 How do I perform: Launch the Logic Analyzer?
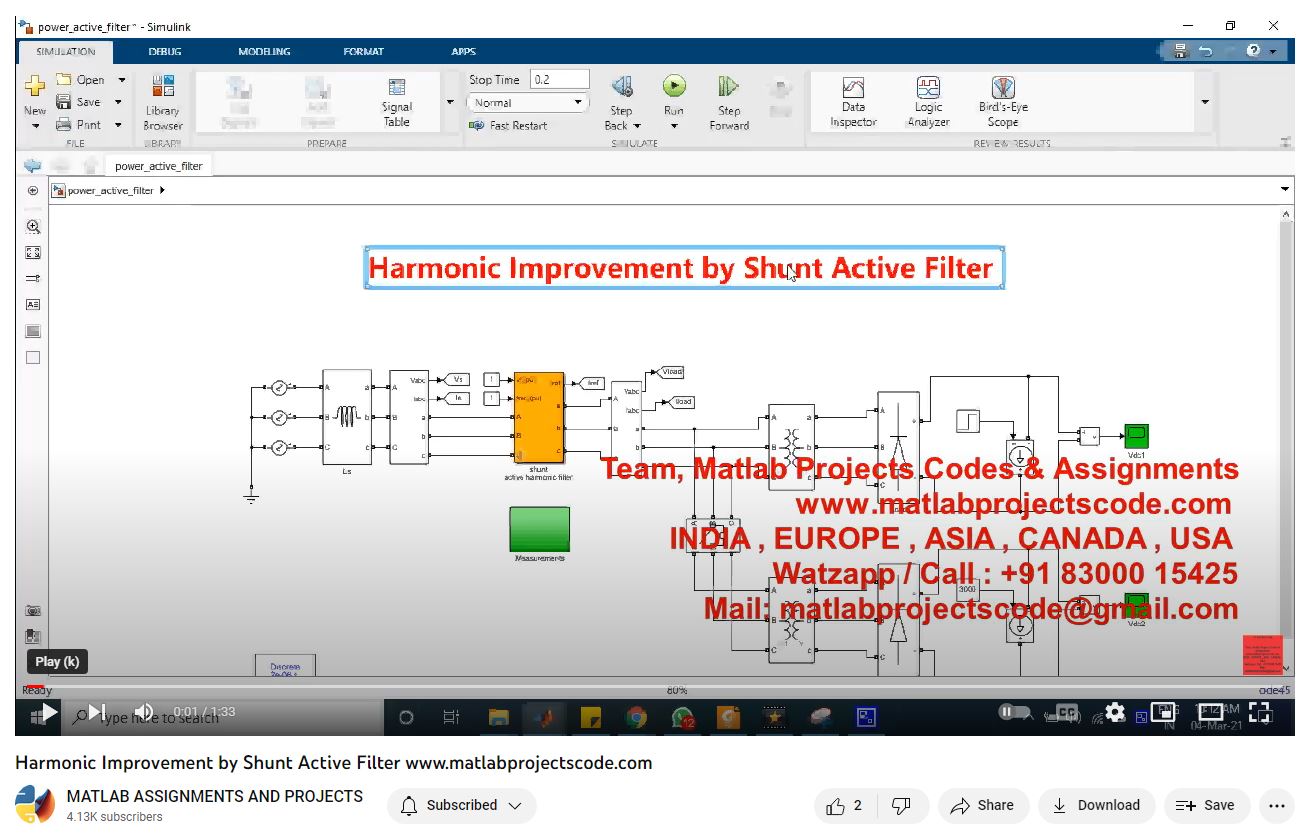[928, 102]
